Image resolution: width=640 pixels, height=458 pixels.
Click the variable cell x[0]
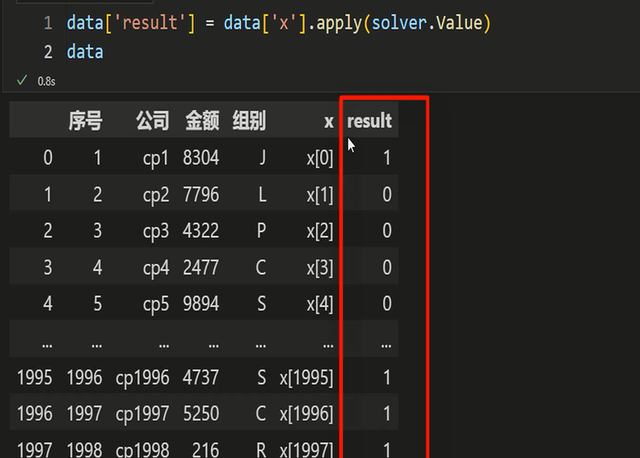320,158
